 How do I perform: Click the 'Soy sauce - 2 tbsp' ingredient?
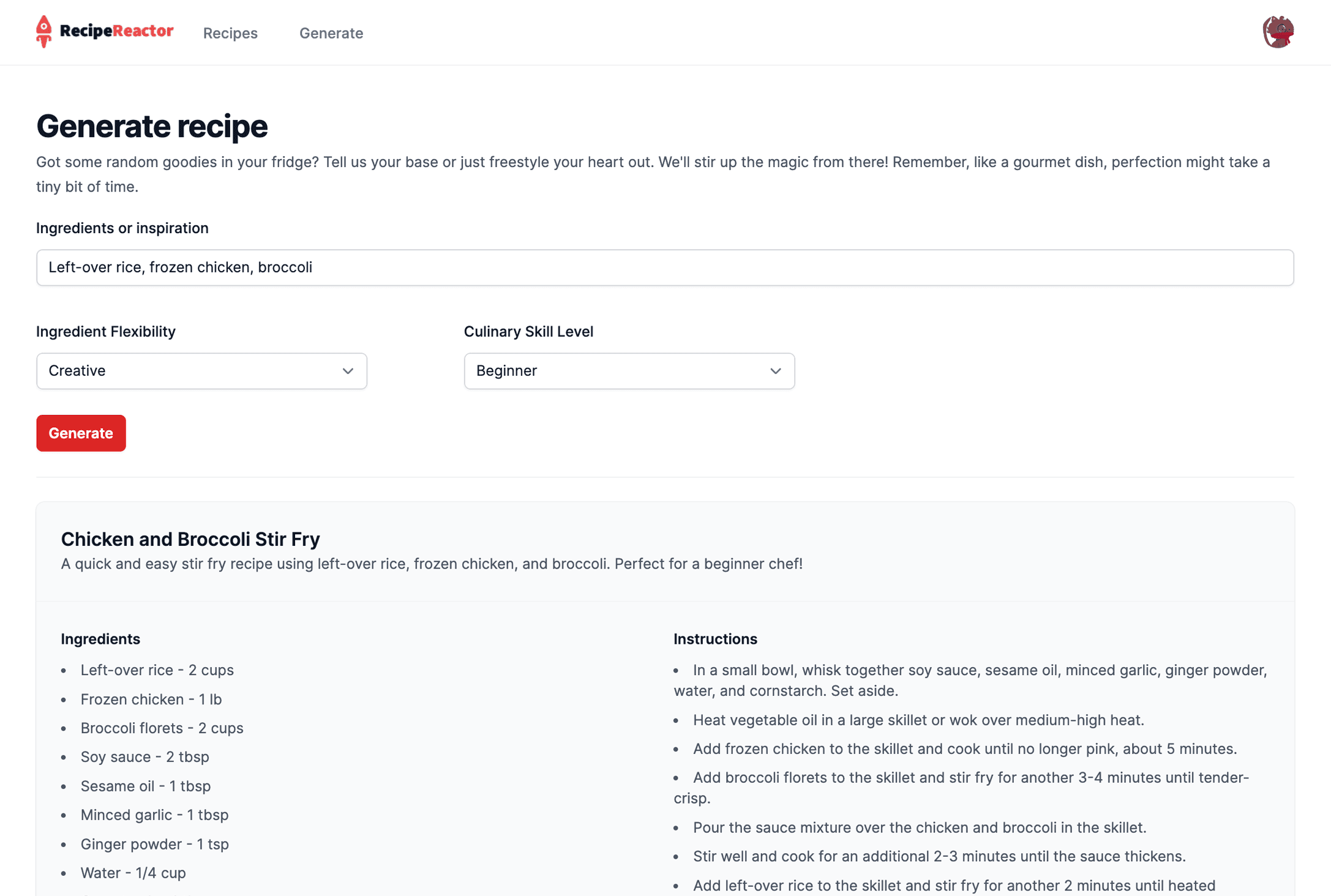(x=144, y=757)
